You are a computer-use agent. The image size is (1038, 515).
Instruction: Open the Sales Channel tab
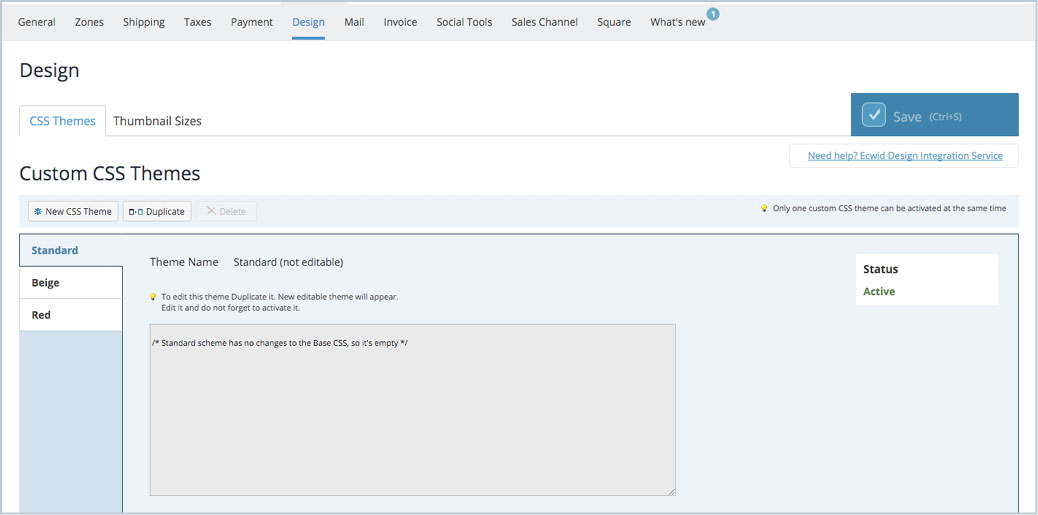(x=544, y=22)
